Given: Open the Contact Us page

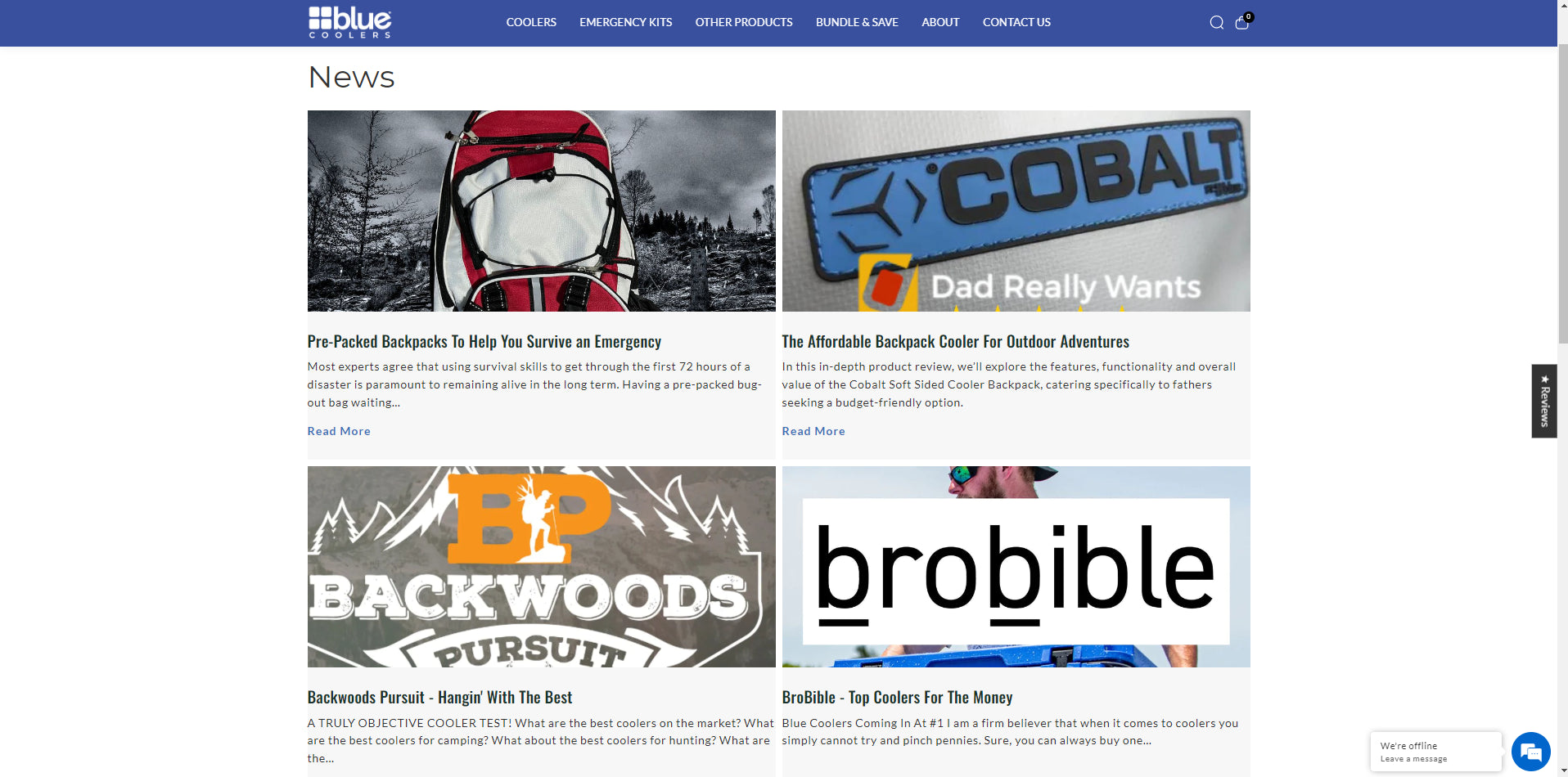Looking at the screenshot, I should (1016, 22).
